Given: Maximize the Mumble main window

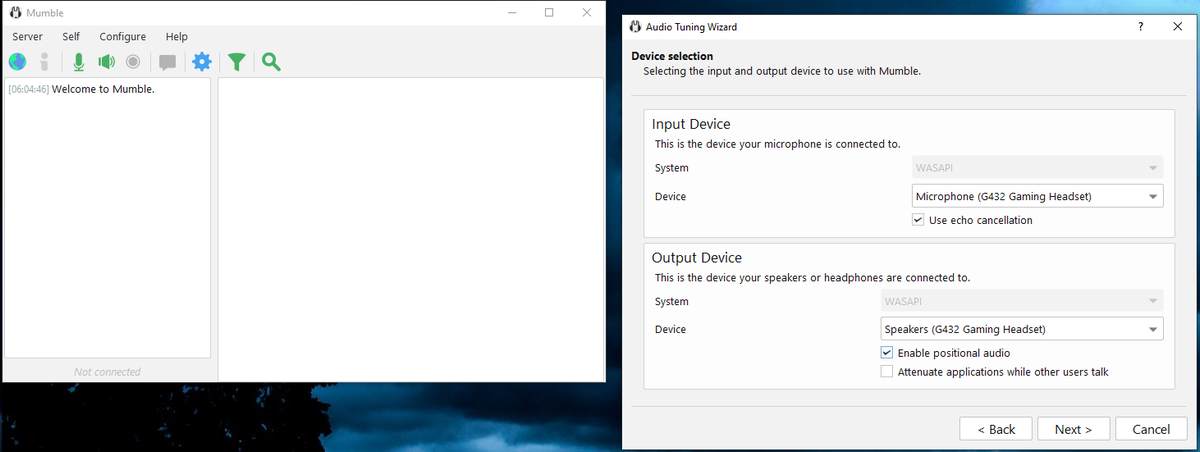Looking at the screenshot, I should tap(549, 13).
